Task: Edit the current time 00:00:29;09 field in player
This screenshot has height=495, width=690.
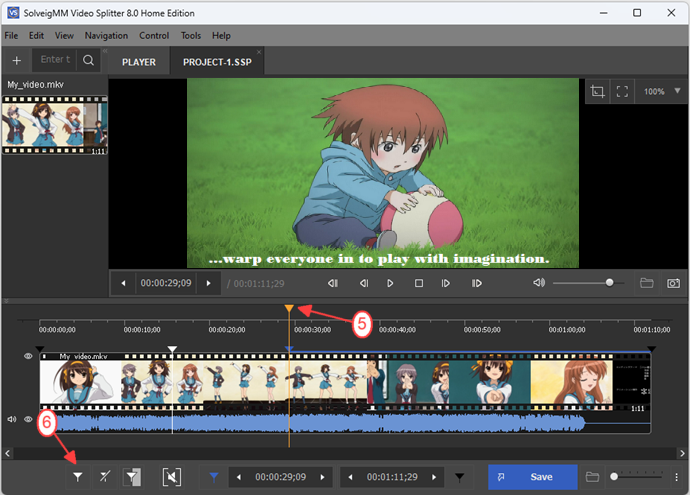Action: point(166,283)
